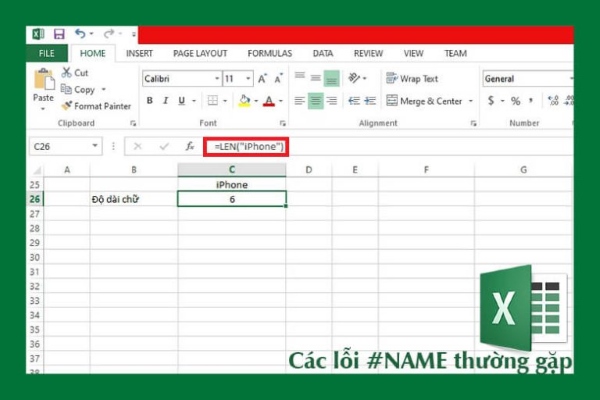The image size is (600, 400).
Task: Expand the Name Box dropdown arrow
Action: coord(96,146)
